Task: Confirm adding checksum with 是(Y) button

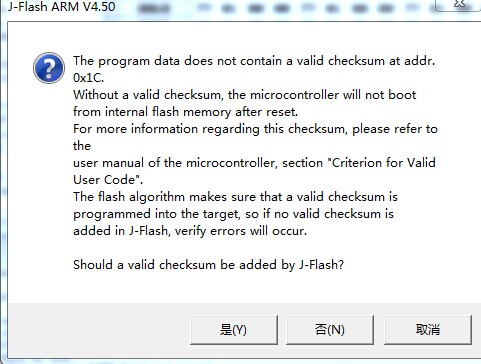Action: coord(234,330)
